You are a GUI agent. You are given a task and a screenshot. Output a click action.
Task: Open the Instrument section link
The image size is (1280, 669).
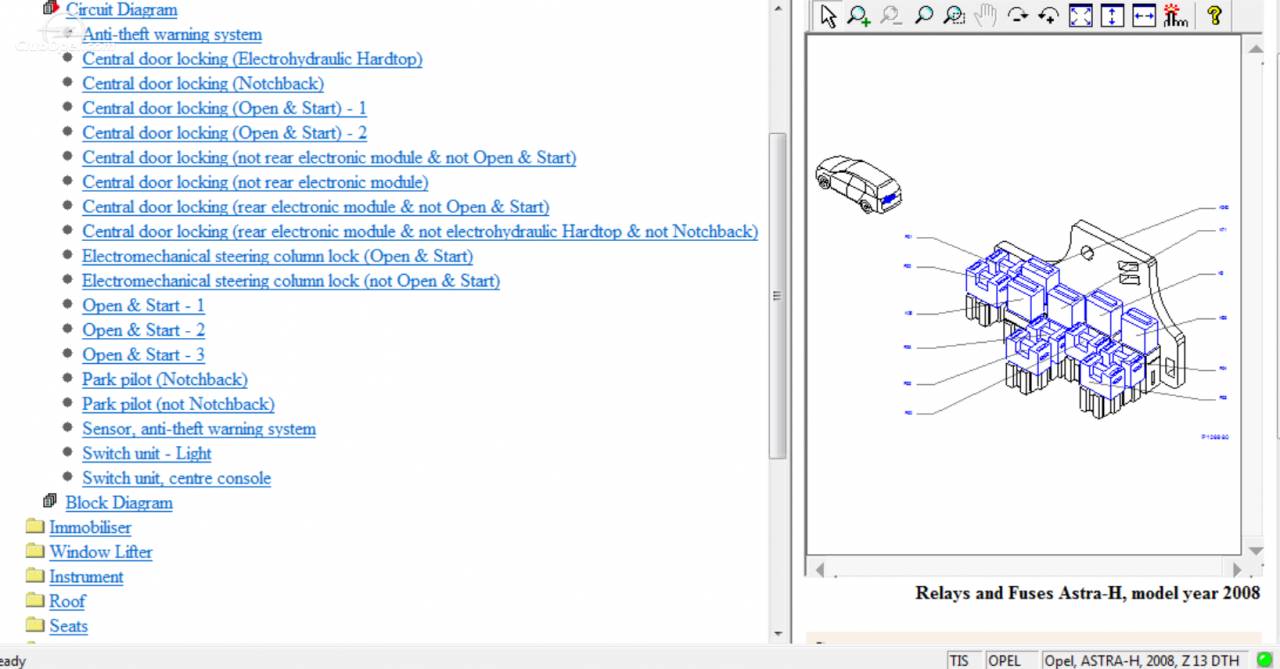[86, 577]
